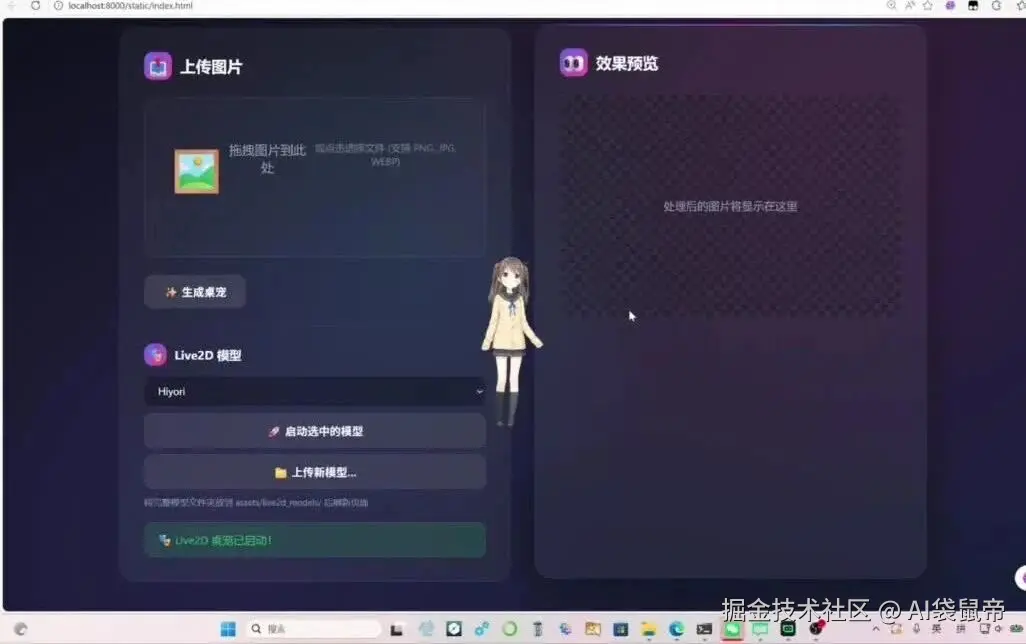Open the File Explorer taskbar icon

(648, 629)
